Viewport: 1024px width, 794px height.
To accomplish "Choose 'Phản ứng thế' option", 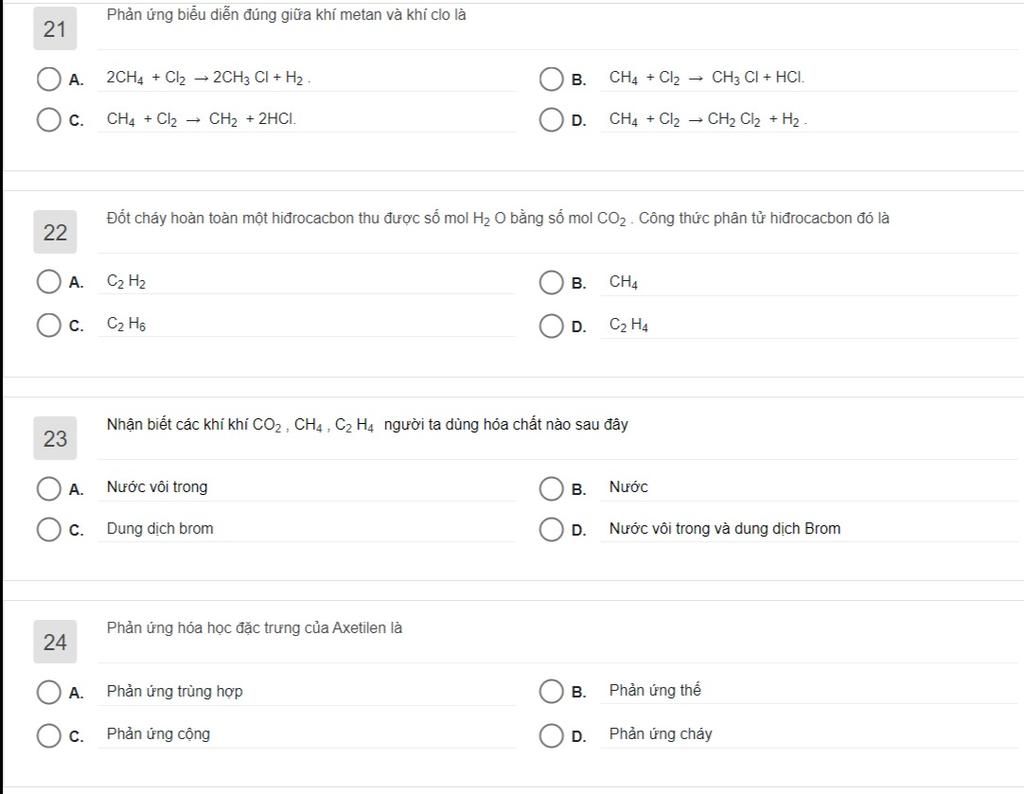I will [551, 691].
